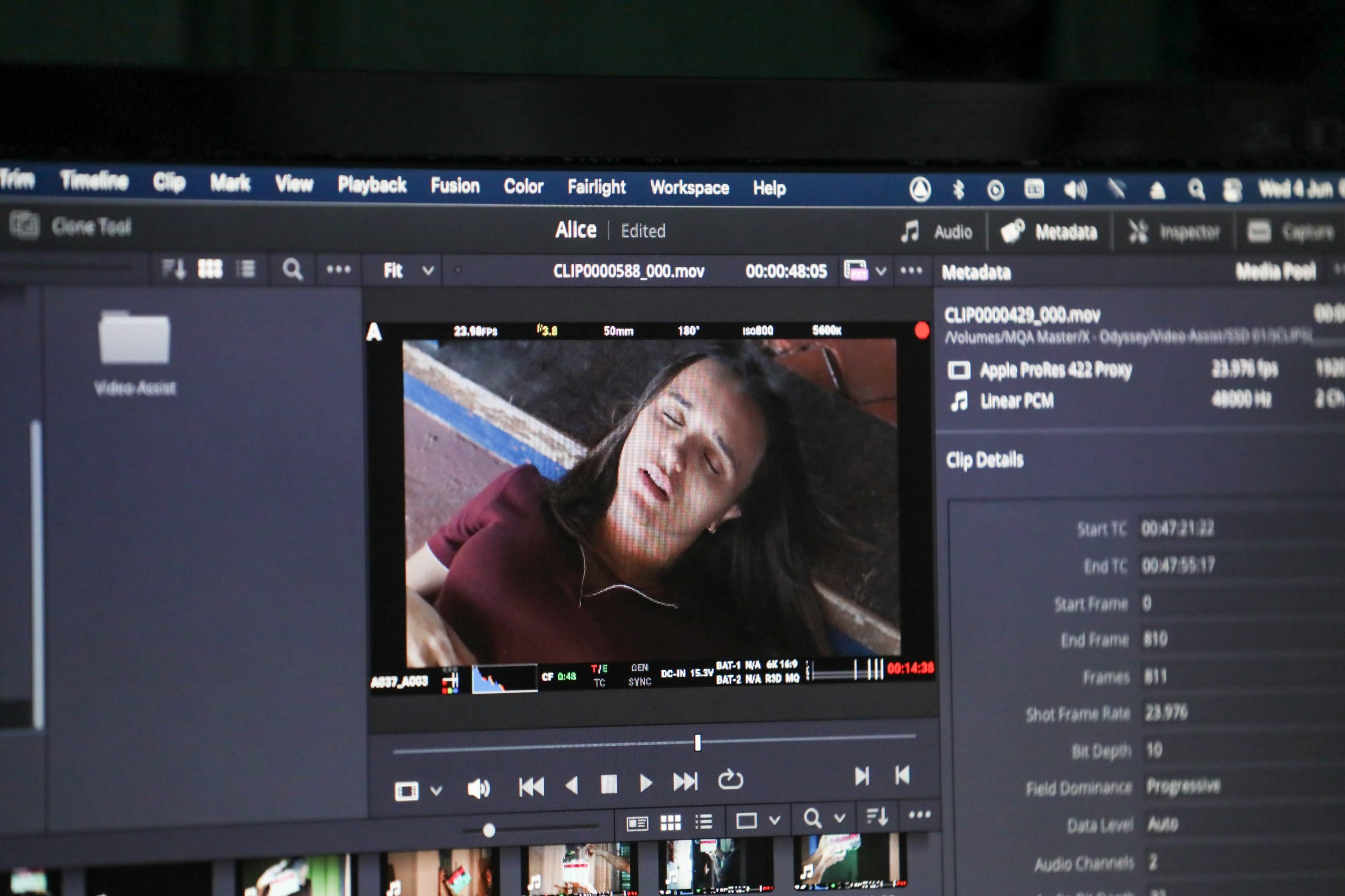Image resolution: width=1345 pixels, height=896 pixels.
Task: Click the Mark Out point icon
Action: pos(902,775)
